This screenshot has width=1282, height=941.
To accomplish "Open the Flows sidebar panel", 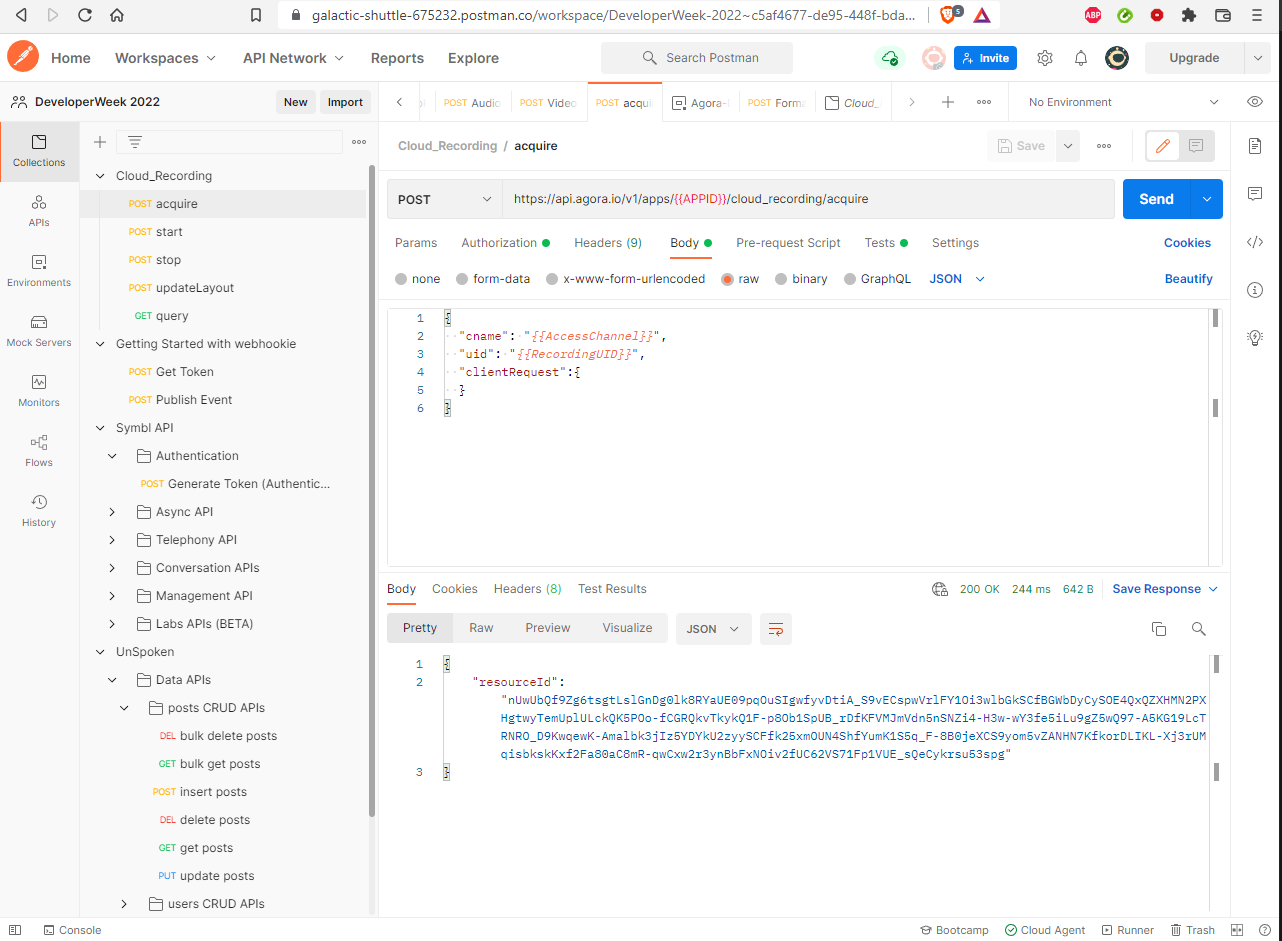I will click(x=39, y=450).
